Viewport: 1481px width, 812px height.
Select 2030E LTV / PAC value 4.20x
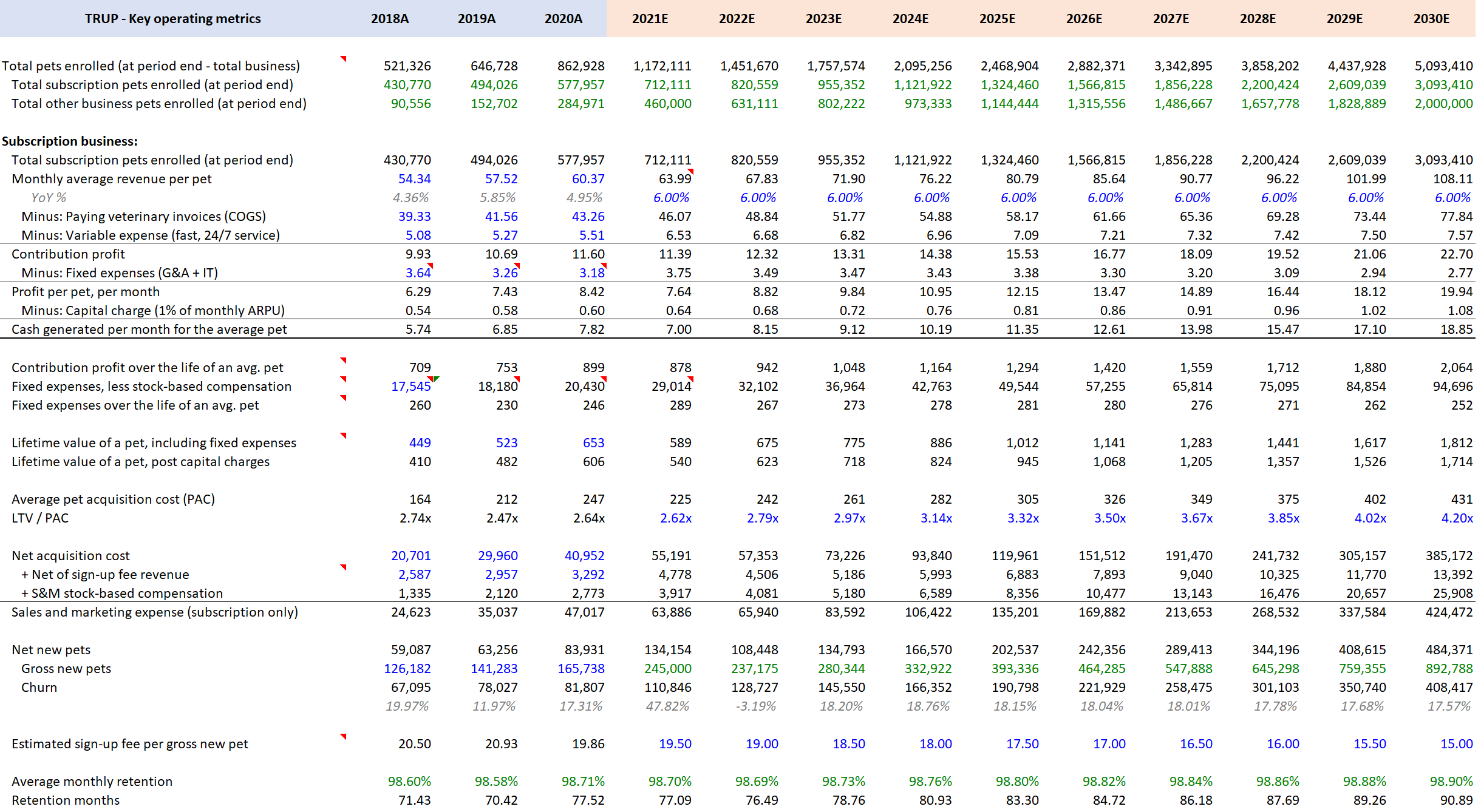(1457, 518)
